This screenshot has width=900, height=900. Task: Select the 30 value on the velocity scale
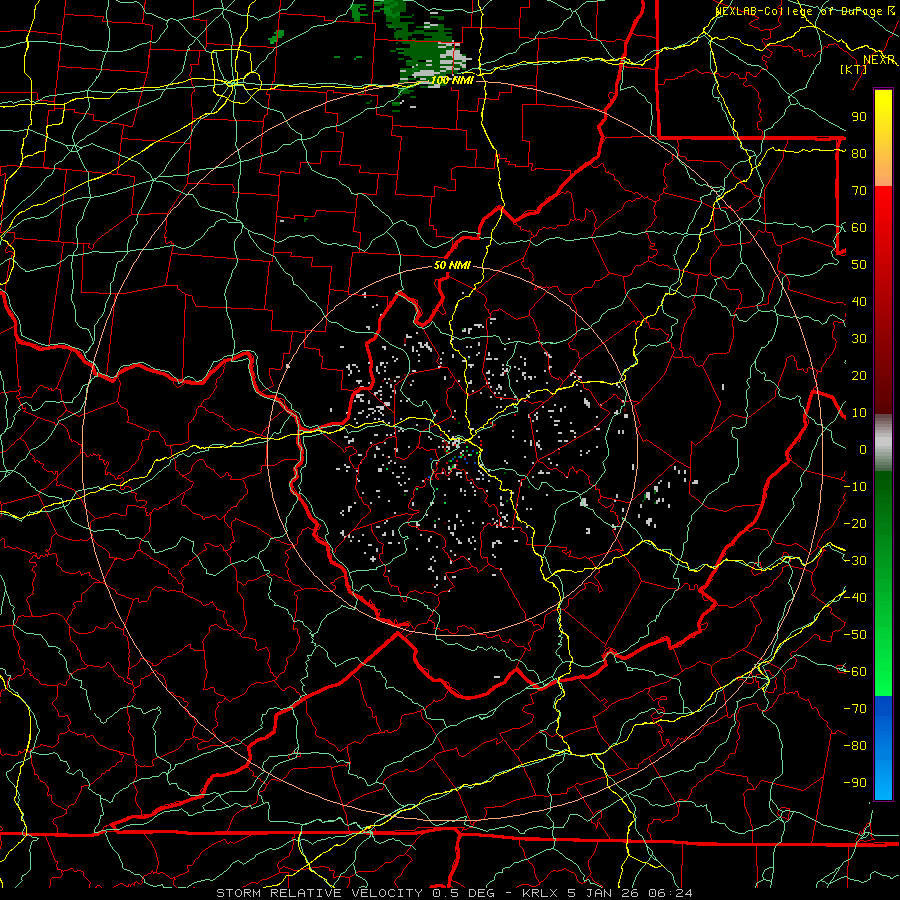coord(859,339)
